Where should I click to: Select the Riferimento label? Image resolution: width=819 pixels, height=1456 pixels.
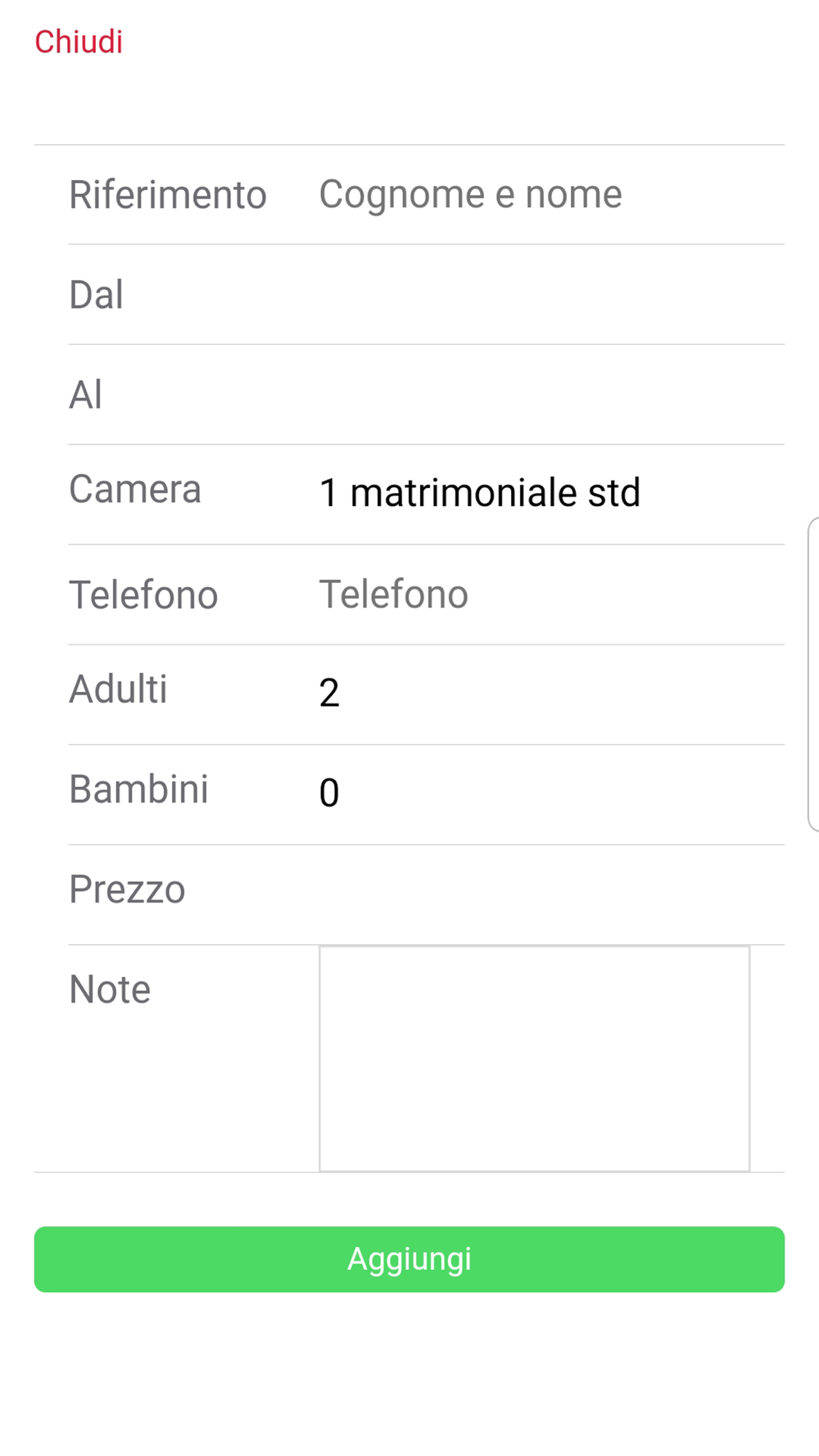pyautogui.click(x=168, y=196)
